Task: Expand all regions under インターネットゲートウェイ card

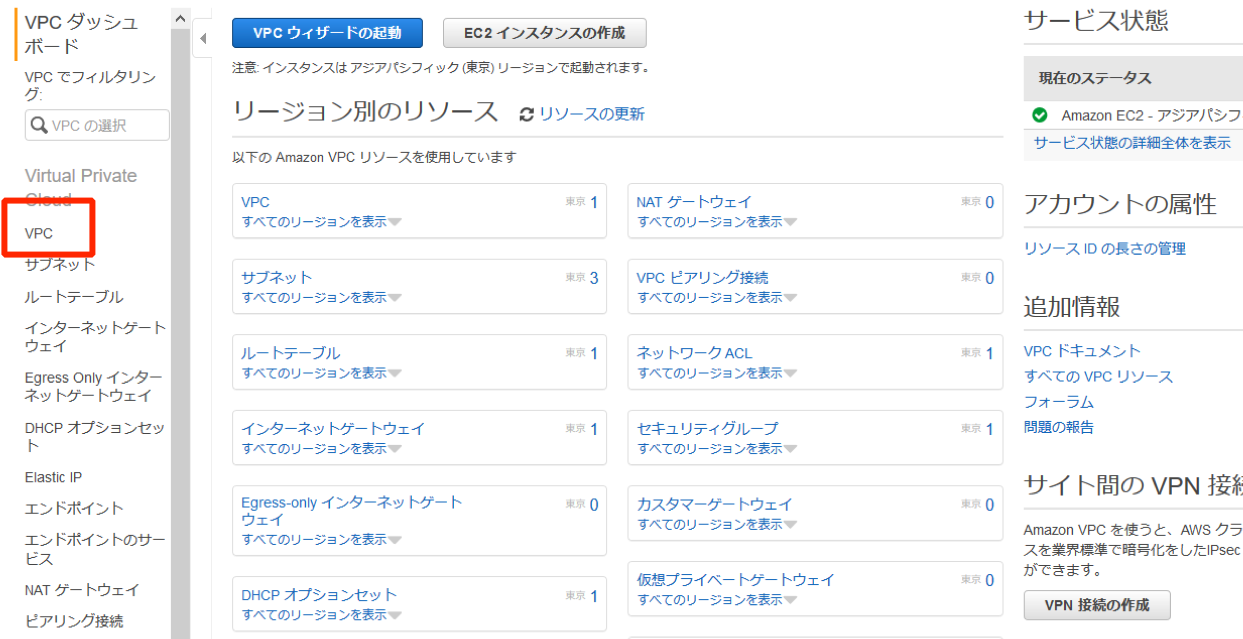Action: point(321,448)
